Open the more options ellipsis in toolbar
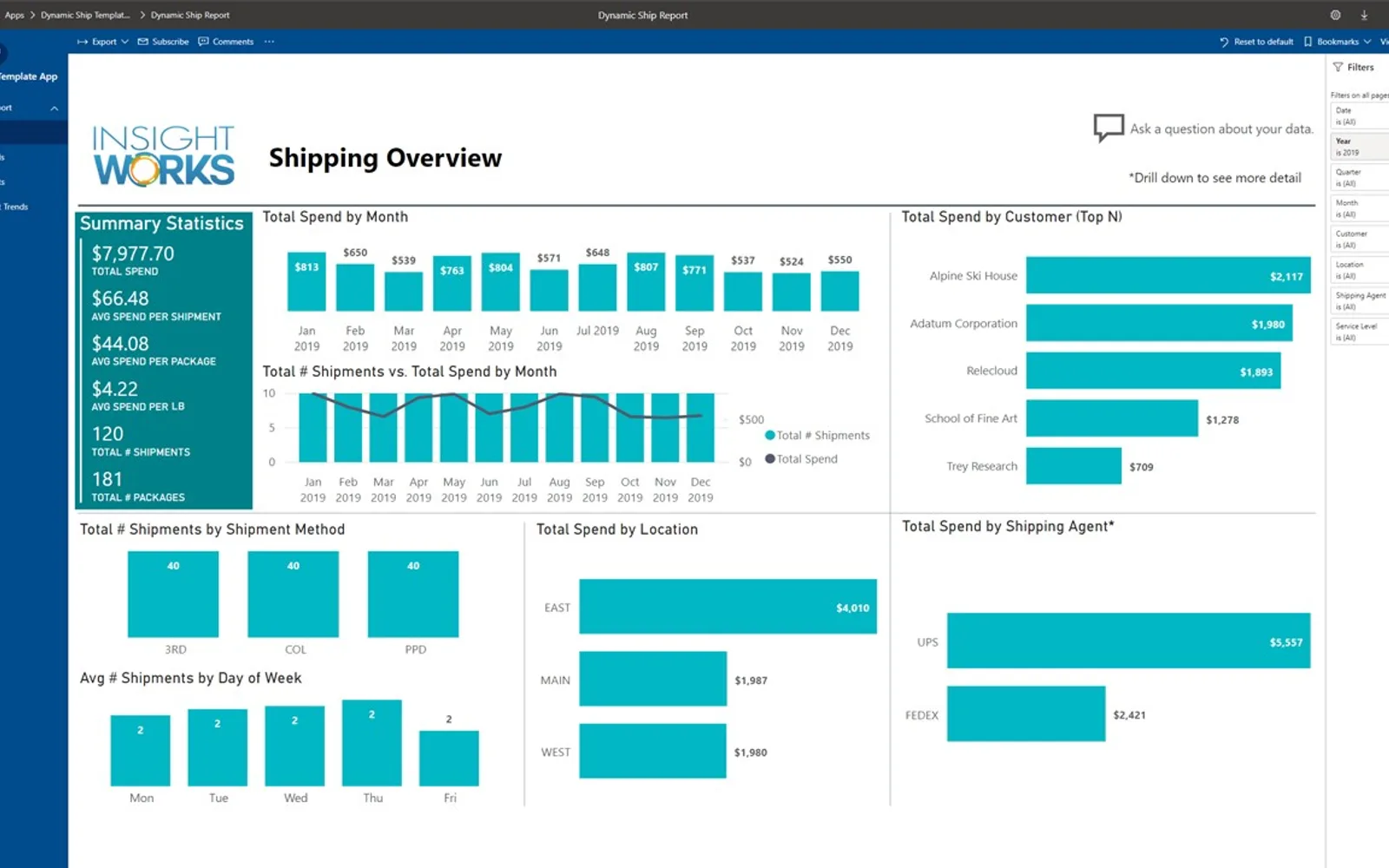 (x=269, y=42)
